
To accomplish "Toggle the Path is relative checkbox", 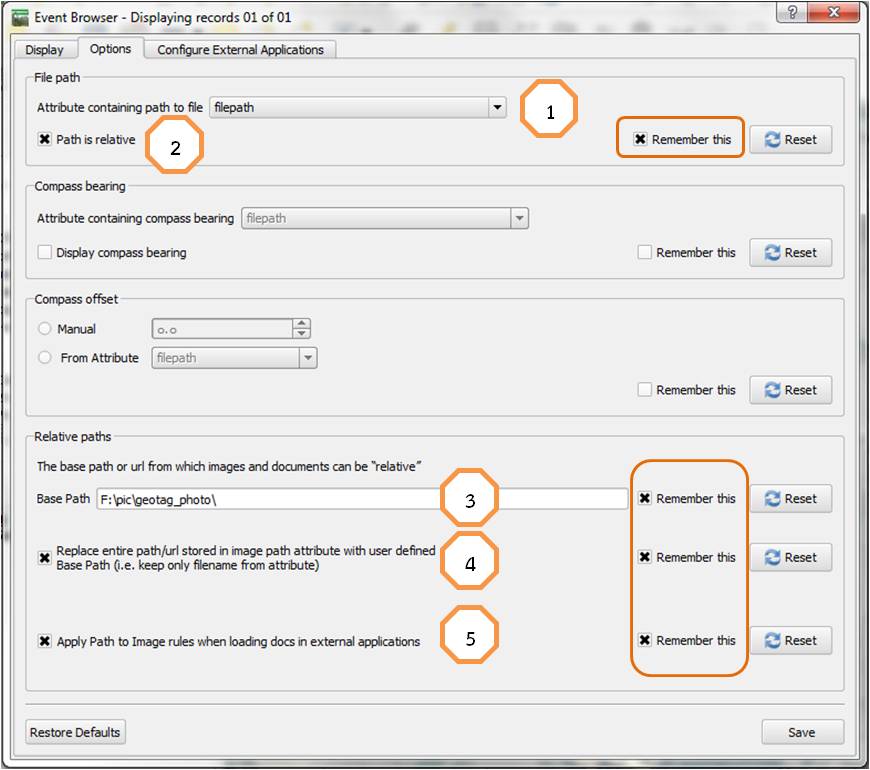I will [x=44, y=139].
